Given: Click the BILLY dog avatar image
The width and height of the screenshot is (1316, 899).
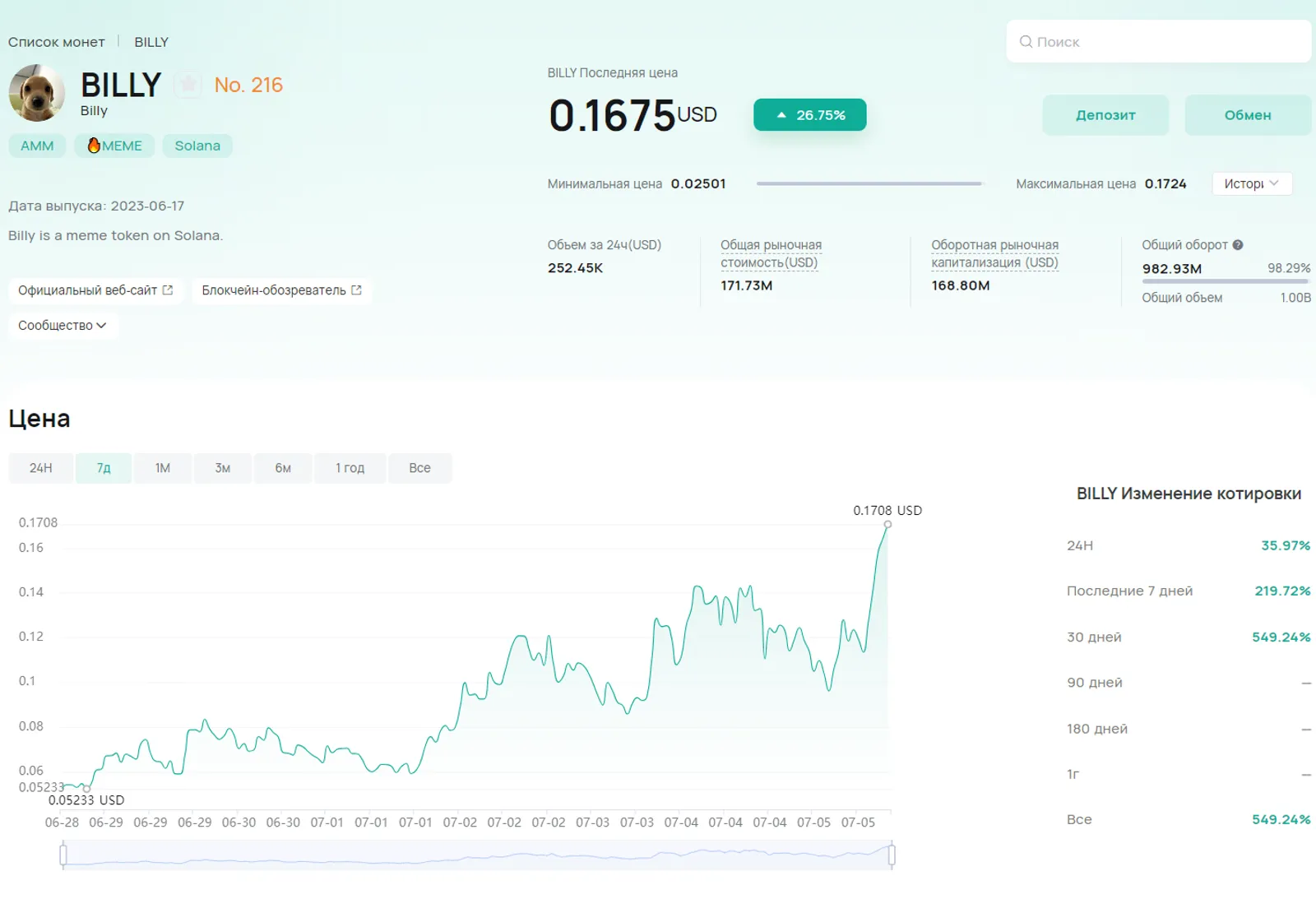Looking at the screenshot, I should coord(37,93).
